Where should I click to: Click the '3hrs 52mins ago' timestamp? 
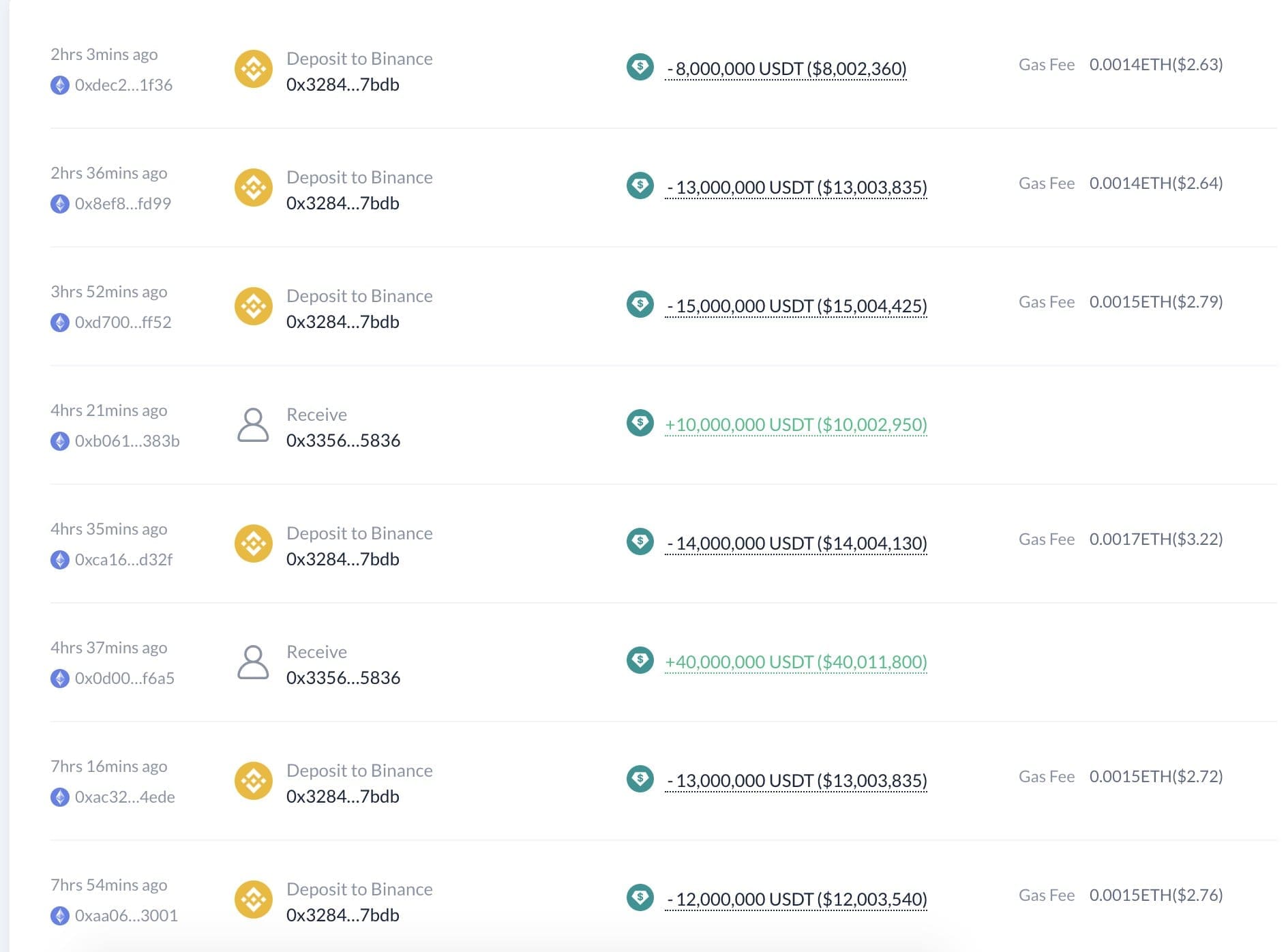(x=109, y=292)
